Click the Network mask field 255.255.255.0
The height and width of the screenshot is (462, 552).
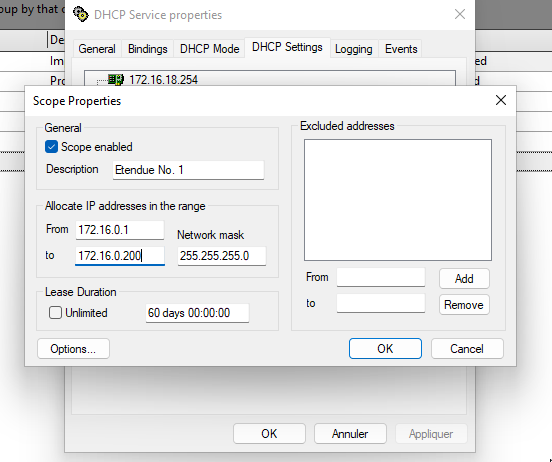tap(222, 256)
